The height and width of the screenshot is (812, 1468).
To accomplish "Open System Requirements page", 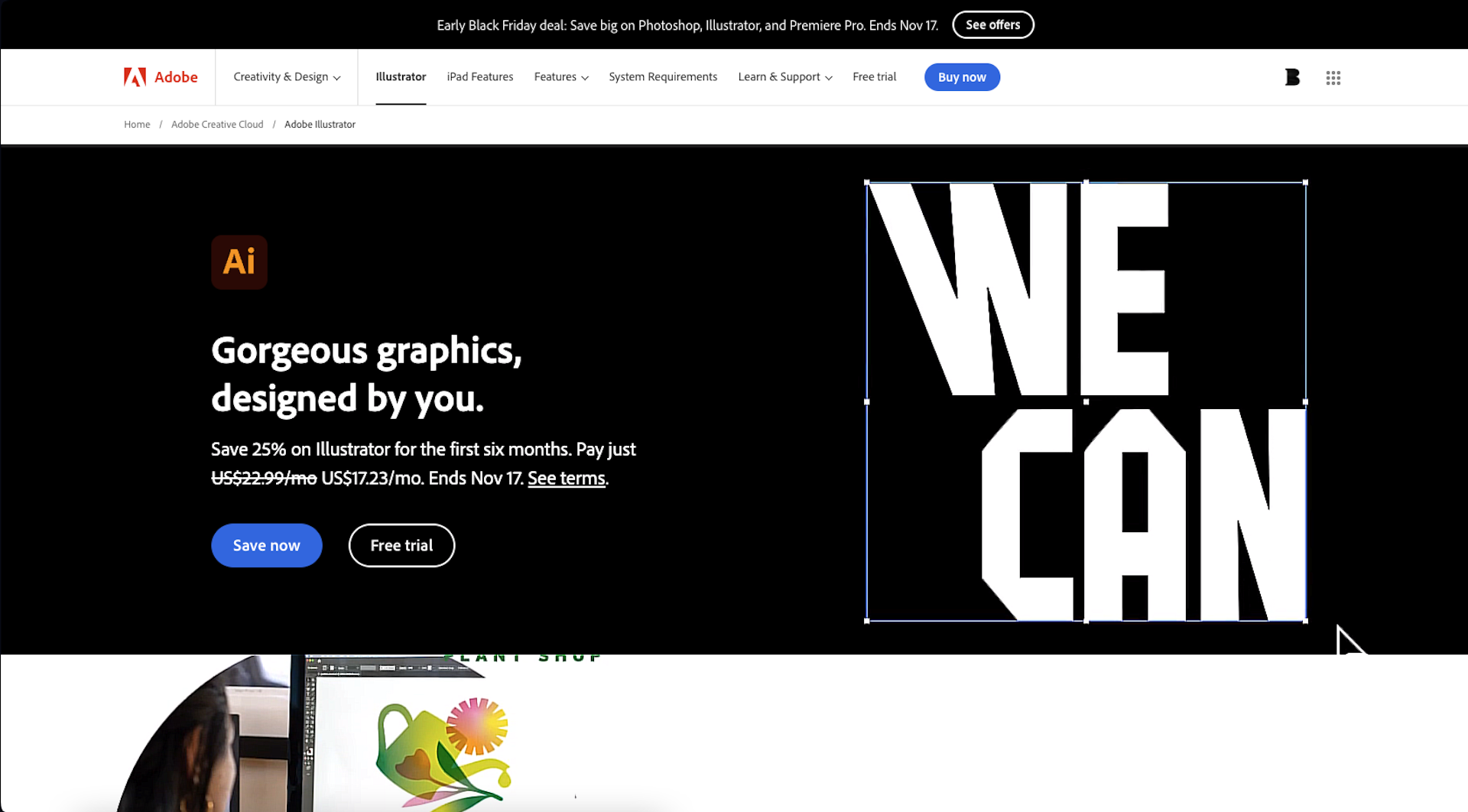I will (663, 77).
